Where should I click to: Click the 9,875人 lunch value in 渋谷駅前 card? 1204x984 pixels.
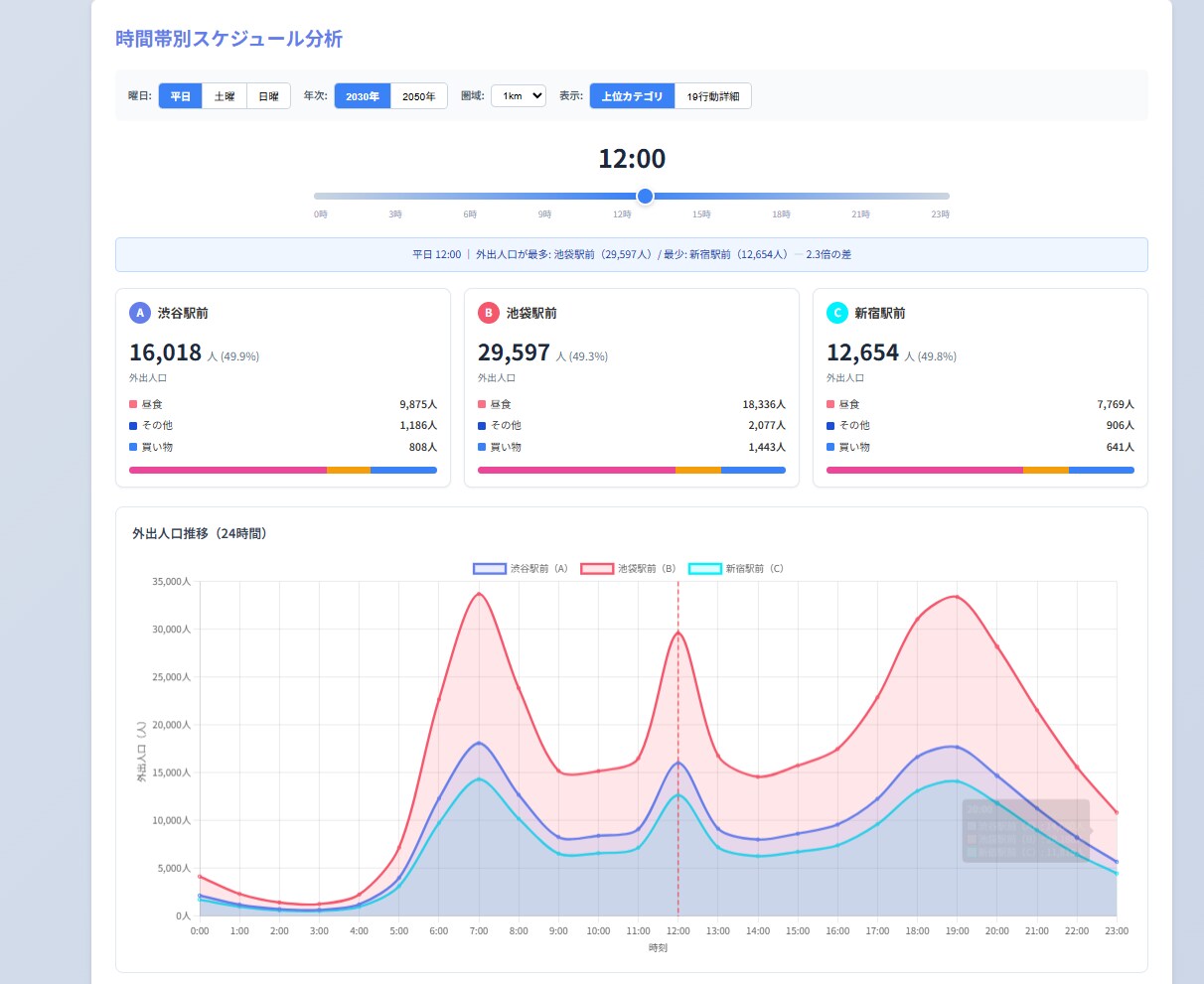pos(418,404)
